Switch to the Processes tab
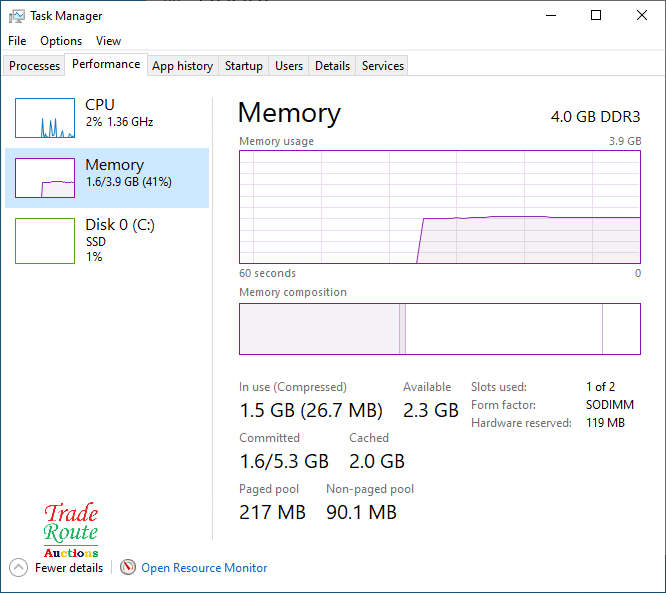 pyautogui.click(x=35, y=66)
